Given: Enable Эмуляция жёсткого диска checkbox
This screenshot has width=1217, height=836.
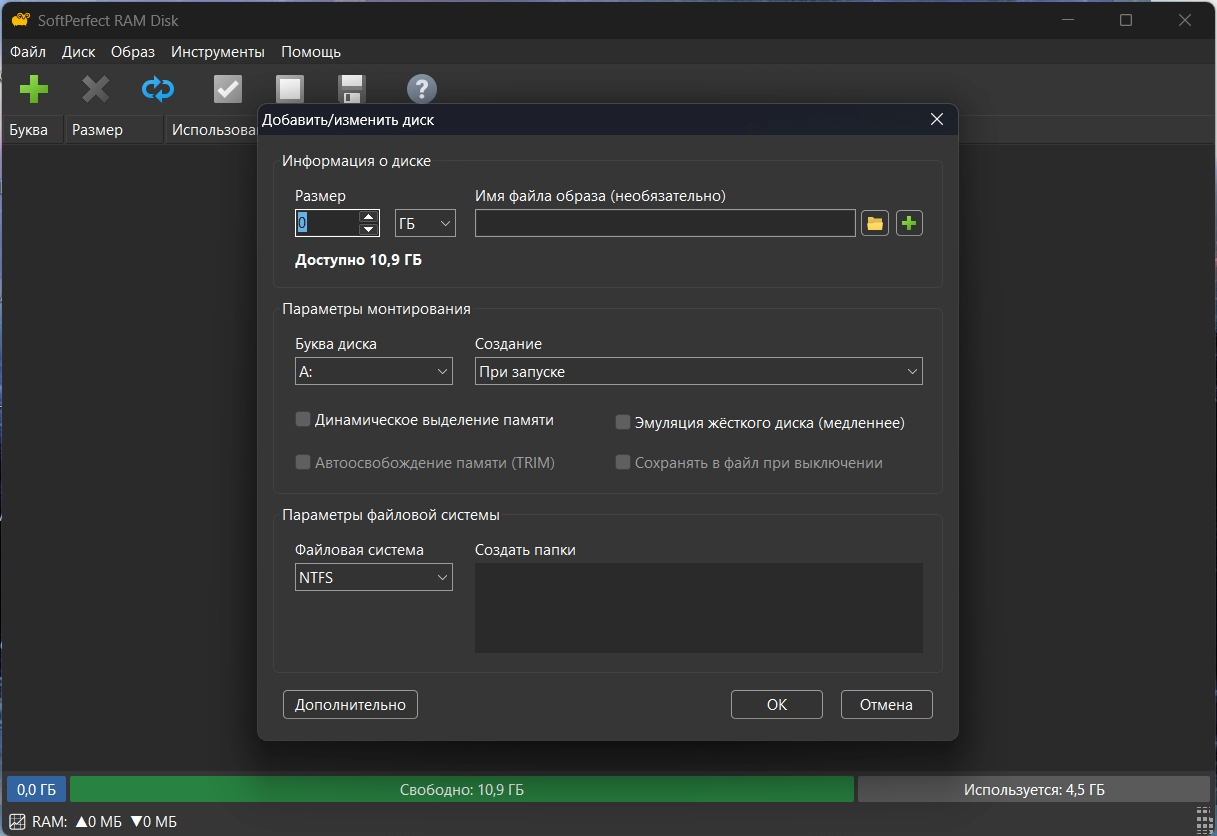Looking at the screenshot, I should coord(623,423).
